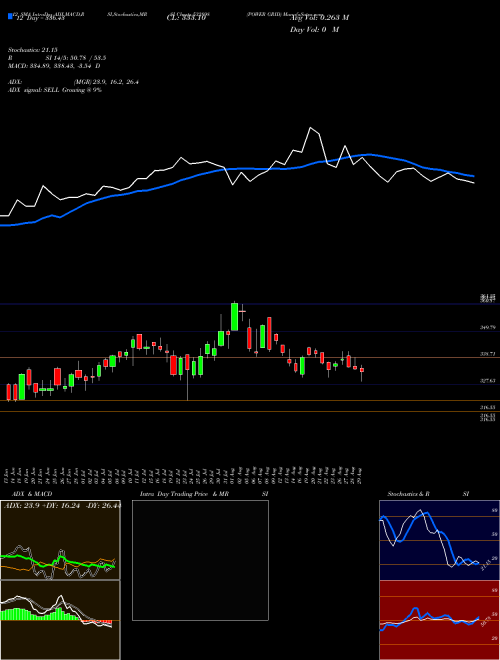Click the last red candlestick on the chart
The image size is (500, 660).
(362, 370)
